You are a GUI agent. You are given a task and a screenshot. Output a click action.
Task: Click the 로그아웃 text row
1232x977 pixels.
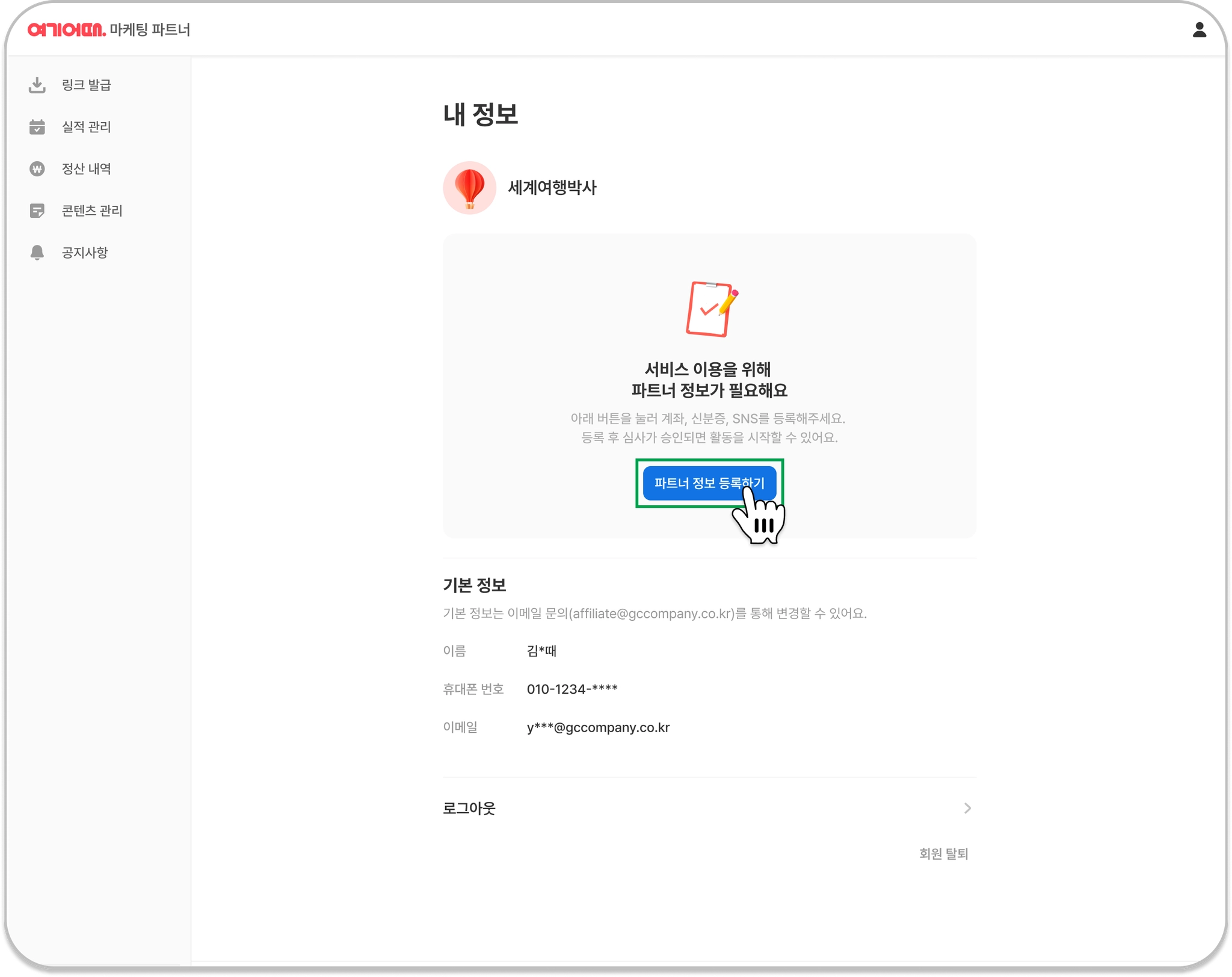coord(469,808)
